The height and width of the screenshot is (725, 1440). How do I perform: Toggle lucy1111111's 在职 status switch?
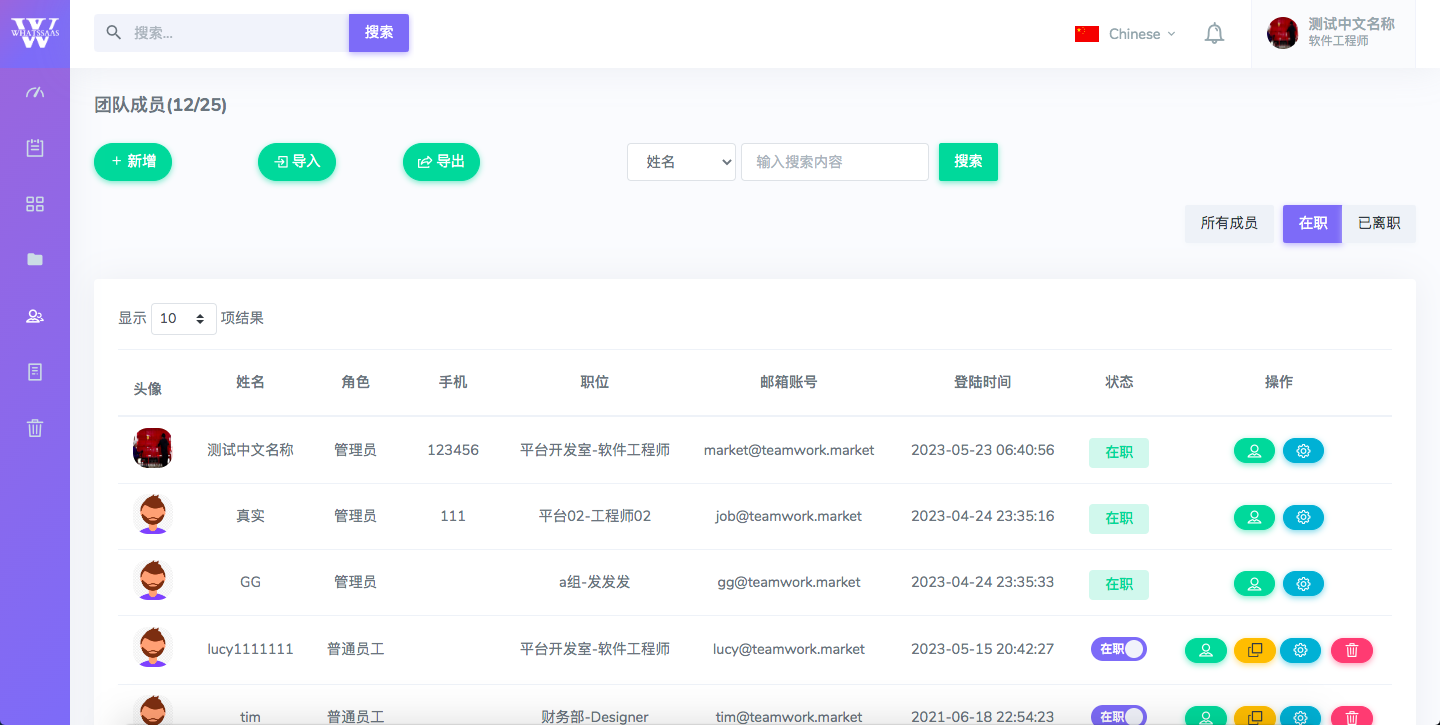pyautogui.click(x=1119, y=648)
